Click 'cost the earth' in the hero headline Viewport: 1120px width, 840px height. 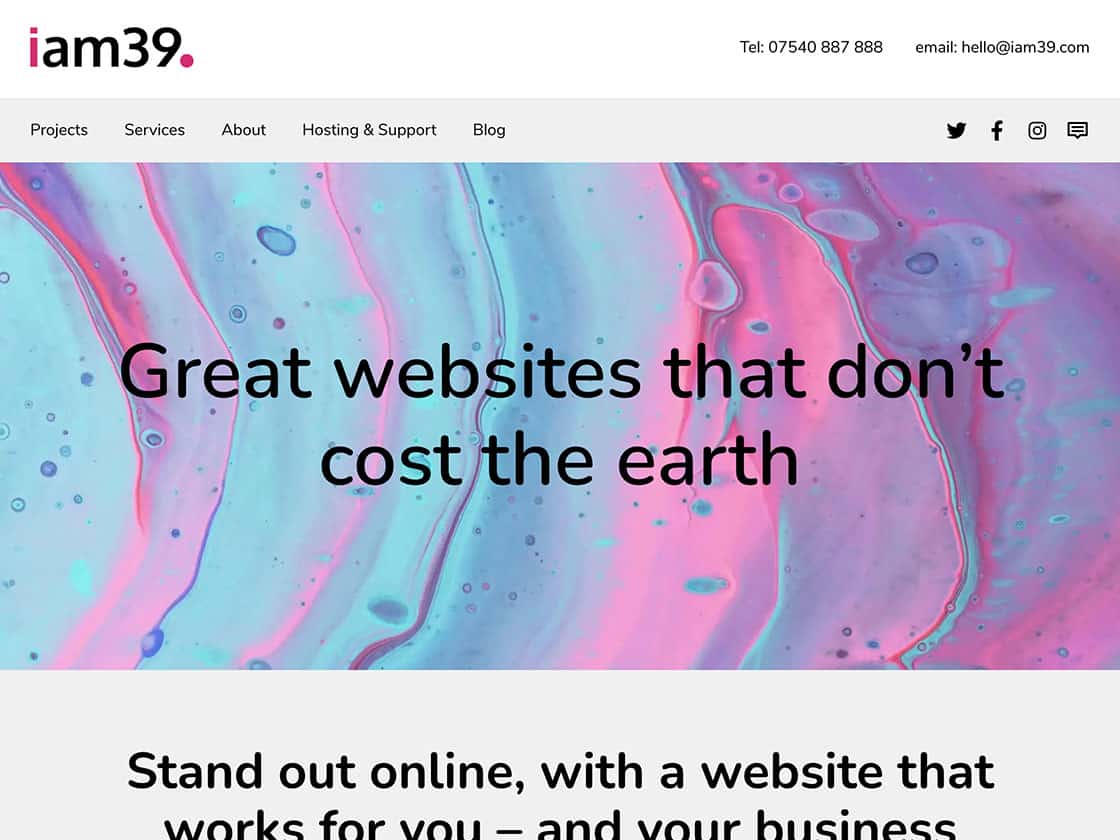(559, 459)
